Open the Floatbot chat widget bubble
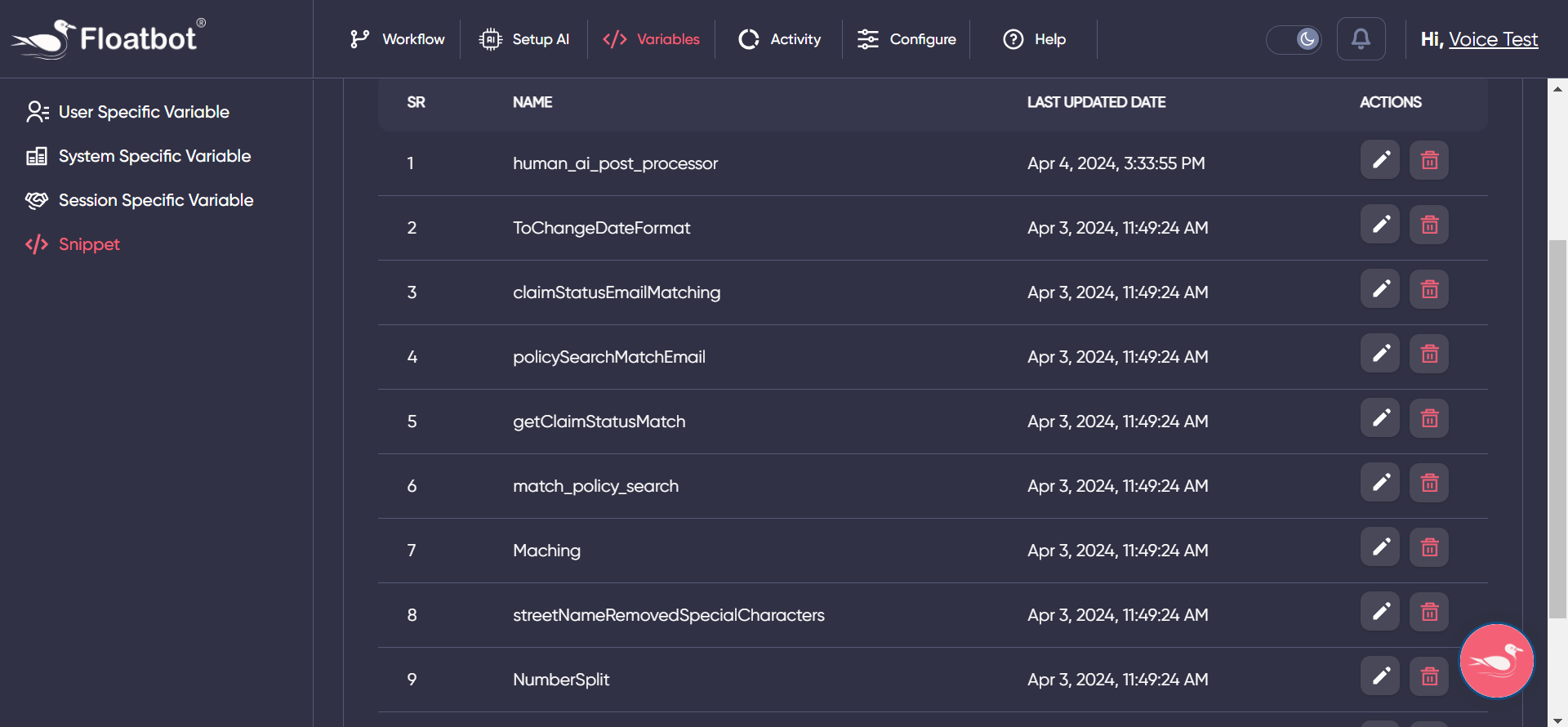 1497,661
